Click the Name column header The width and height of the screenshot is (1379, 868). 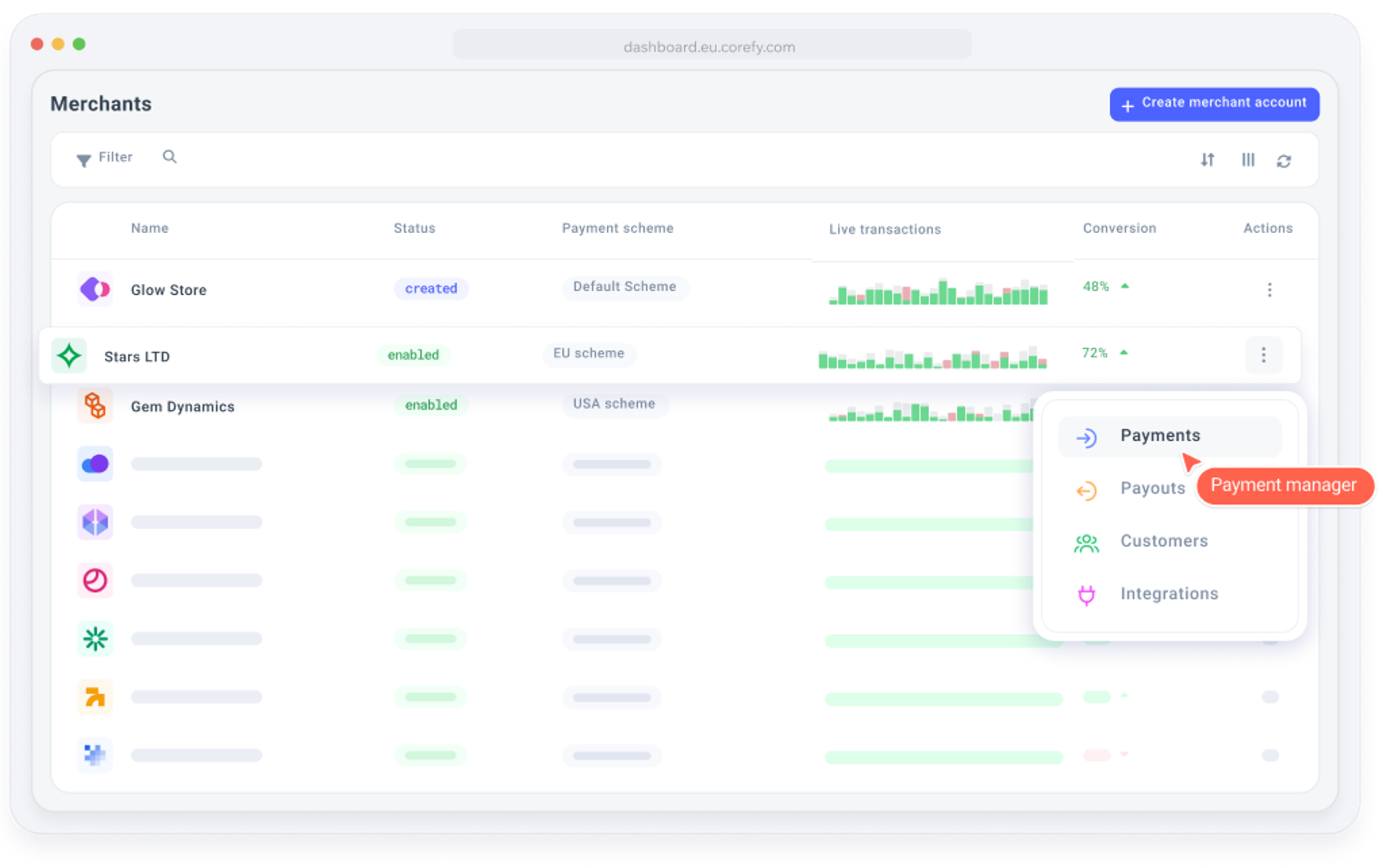[x=149, y=228]
